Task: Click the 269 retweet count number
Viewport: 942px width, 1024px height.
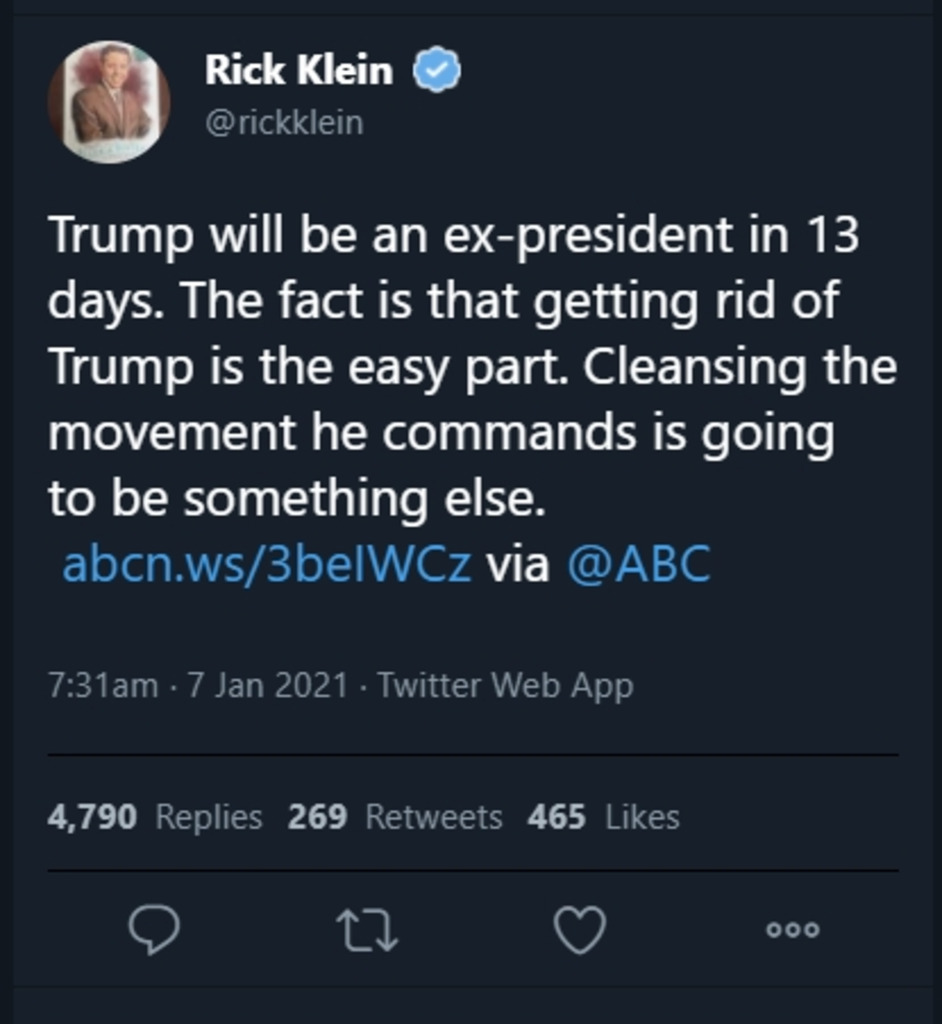Action: pyautogui.click(x=317, y=817)
